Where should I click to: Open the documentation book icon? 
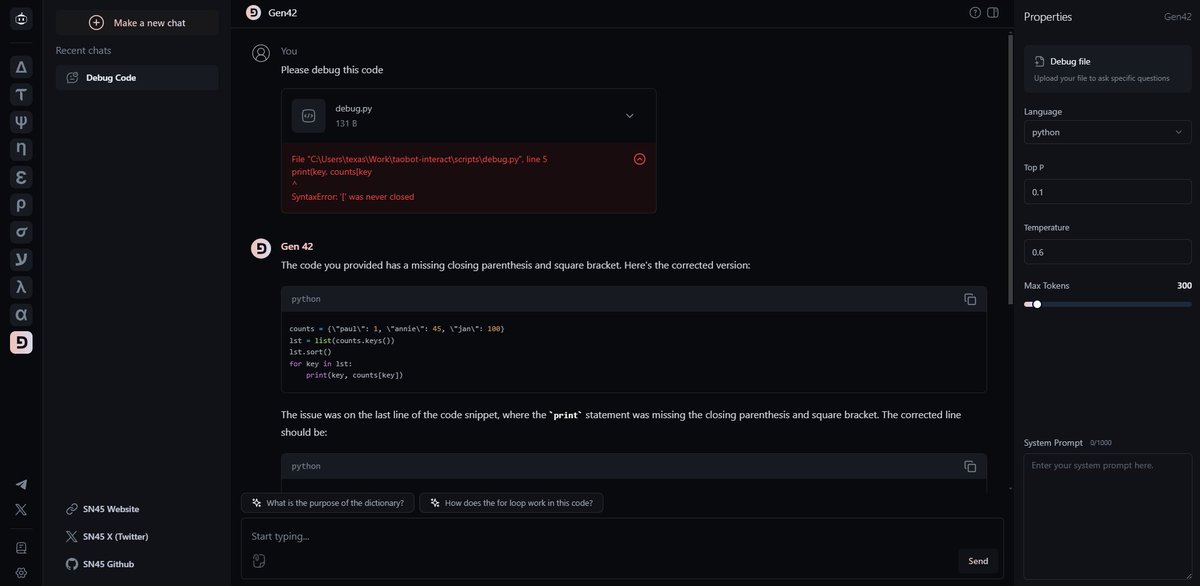21,548
